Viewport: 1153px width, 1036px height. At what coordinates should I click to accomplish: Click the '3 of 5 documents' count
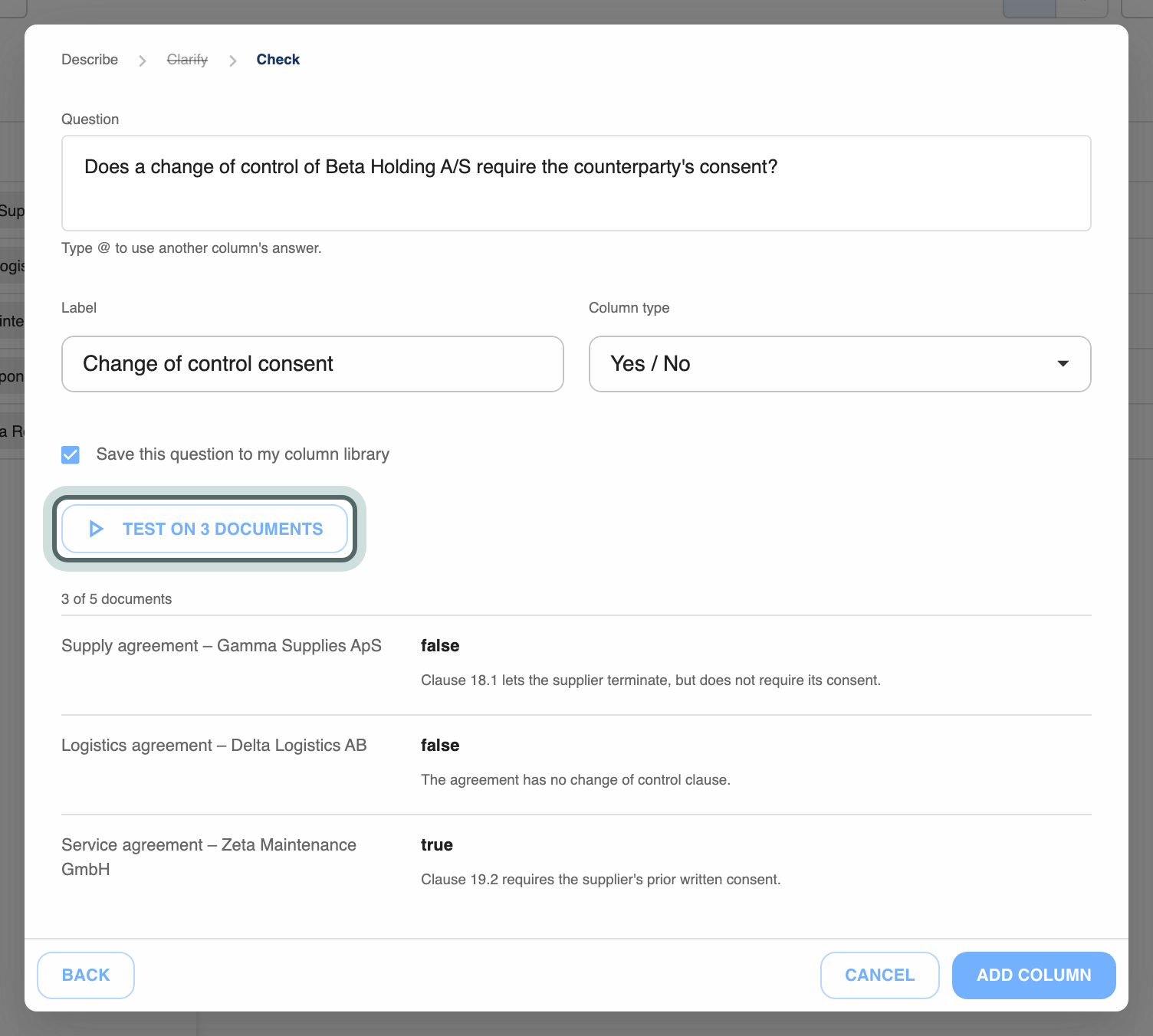pyautogui.click(x=117, y=599)
